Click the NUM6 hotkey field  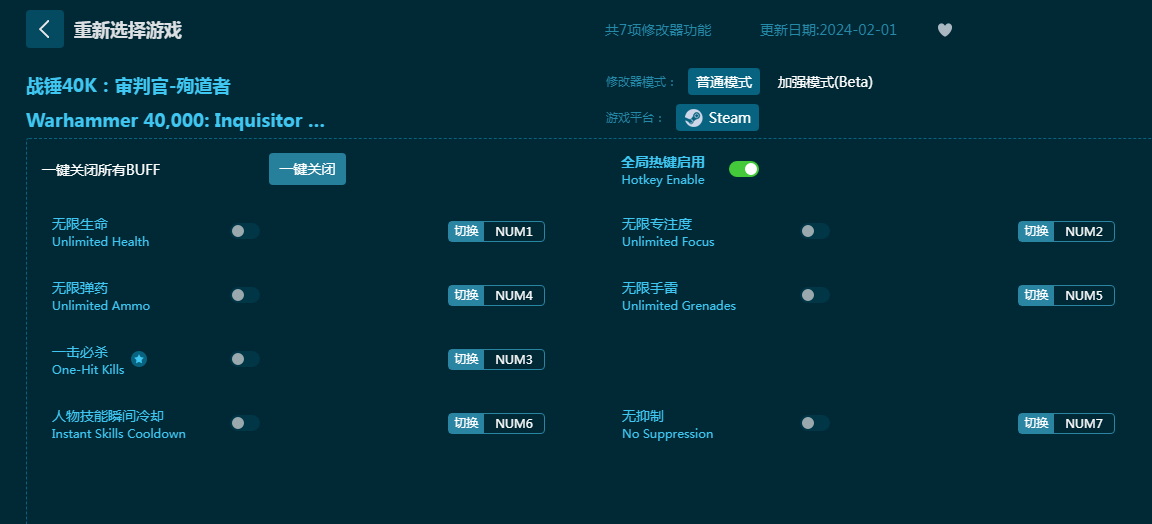[x=514, y=423]
